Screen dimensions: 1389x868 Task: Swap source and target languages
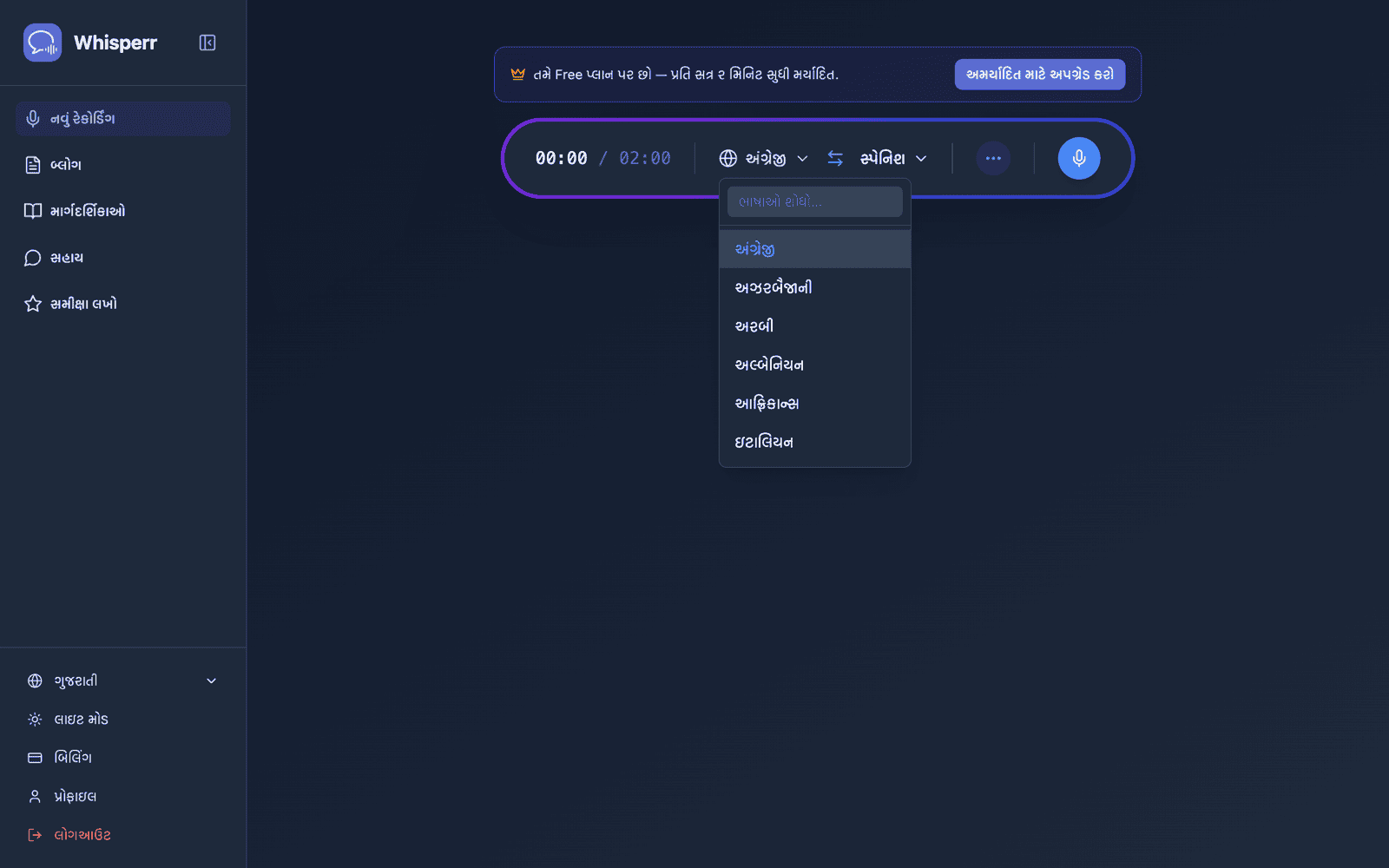point(835,158)
